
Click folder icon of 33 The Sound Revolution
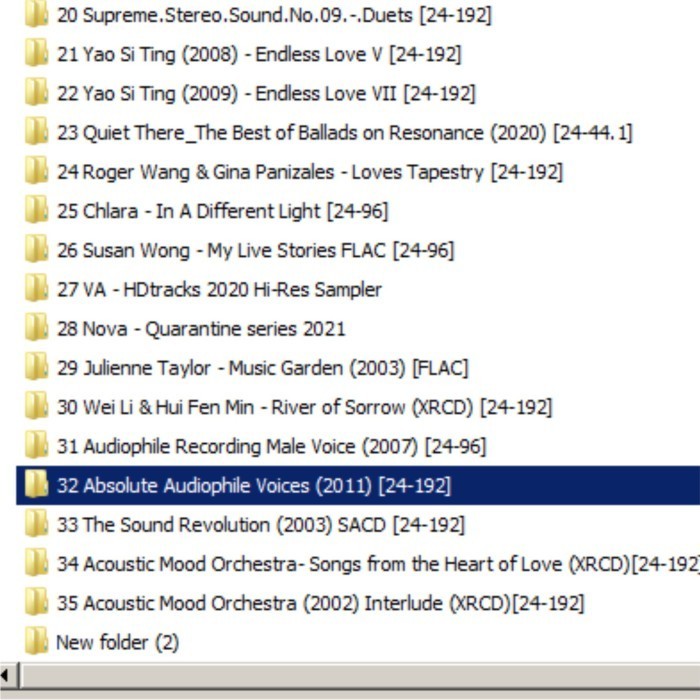pyautogui.click(x=36, y=525)
